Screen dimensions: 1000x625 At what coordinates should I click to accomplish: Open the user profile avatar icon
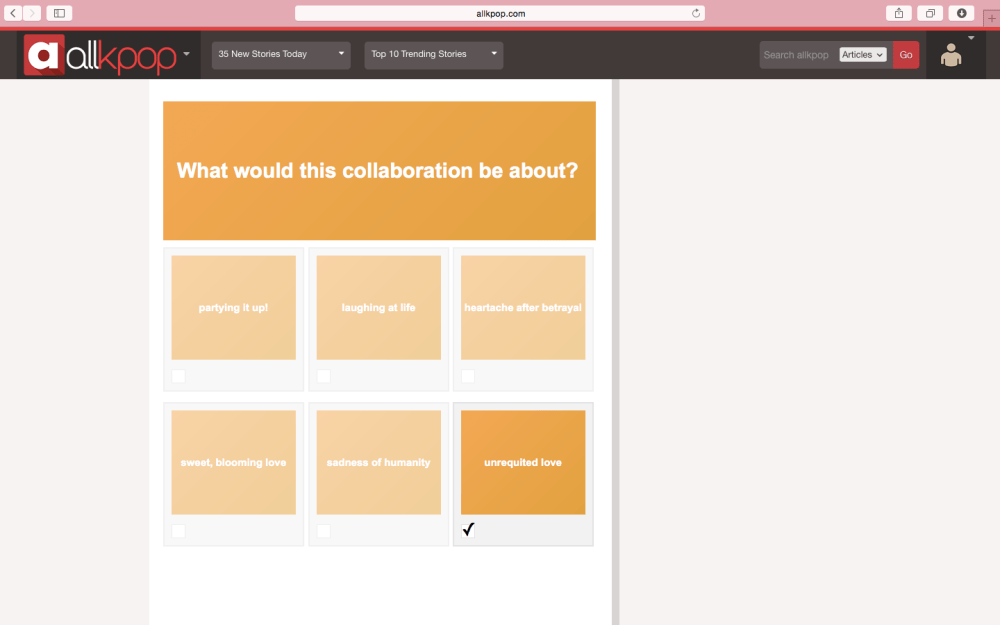tap(950, 56)
